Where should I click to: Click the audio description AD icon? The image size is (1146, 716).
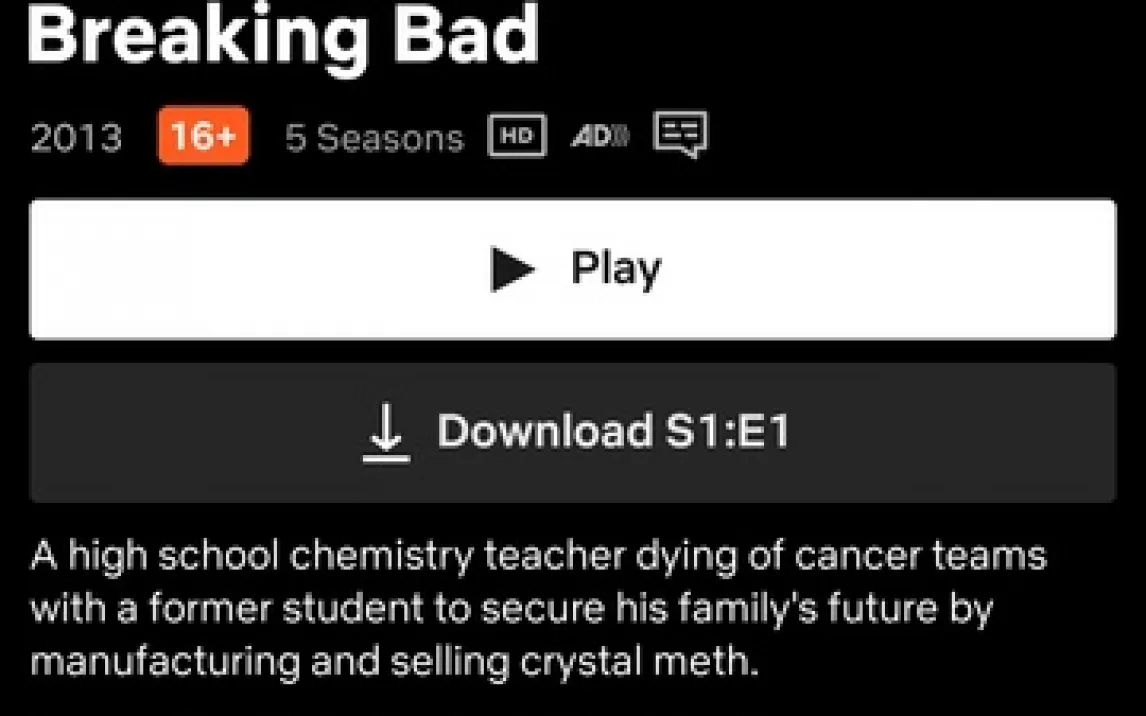[599, 137]
